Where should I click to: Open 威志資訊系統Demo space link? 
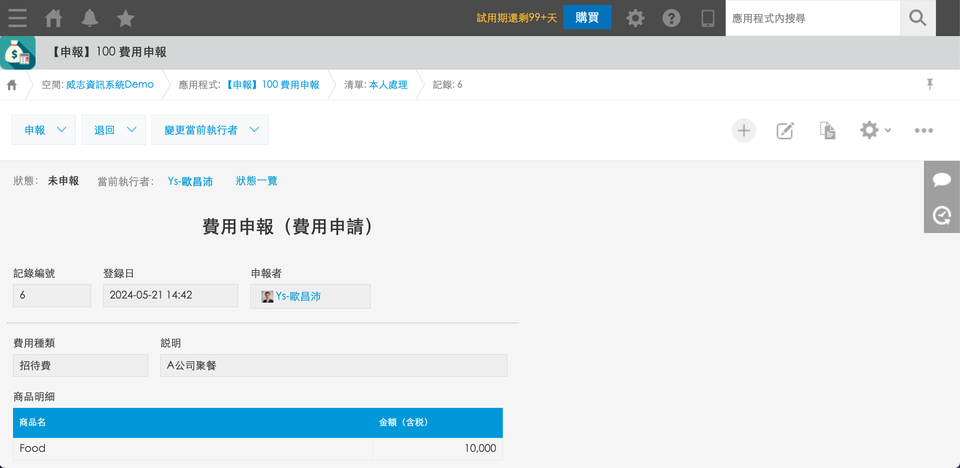(x=110, y=85)
